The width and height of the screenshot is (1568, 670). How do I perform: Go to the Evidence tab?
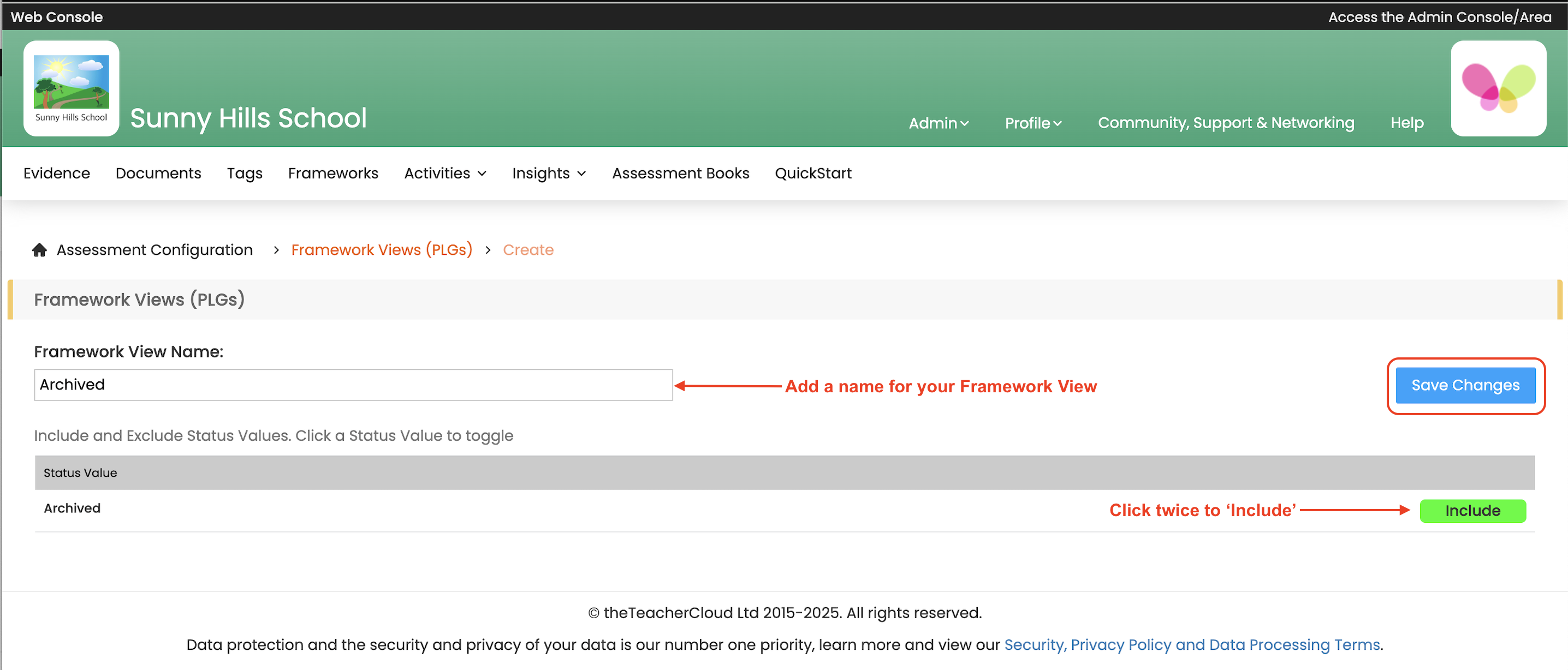click(57, 174)
